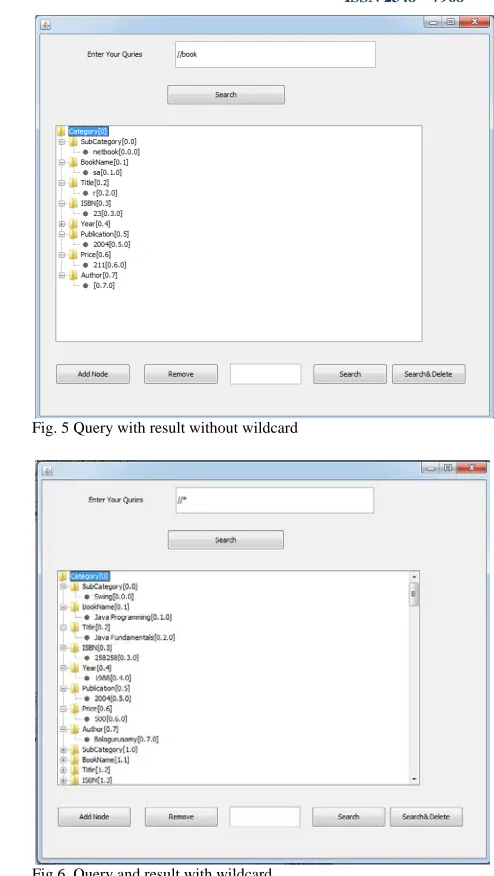
Task: Click the Category[0] folder icon in the //book window
Action: coord(61,131)
